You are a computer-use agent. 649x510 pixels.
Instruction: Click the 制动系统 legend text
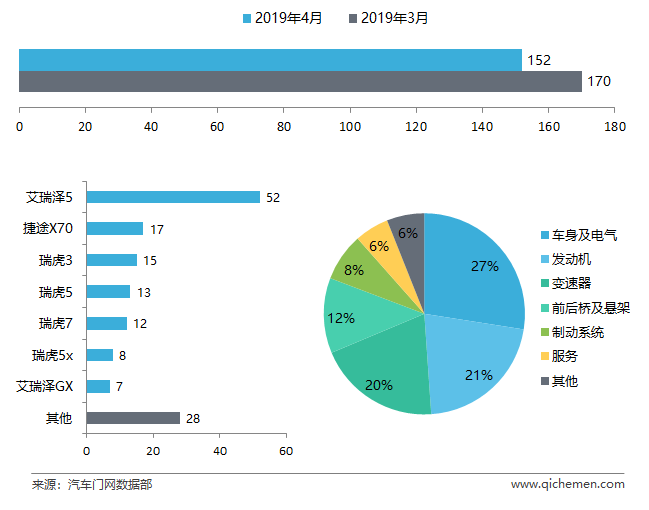tap(578, 332)
